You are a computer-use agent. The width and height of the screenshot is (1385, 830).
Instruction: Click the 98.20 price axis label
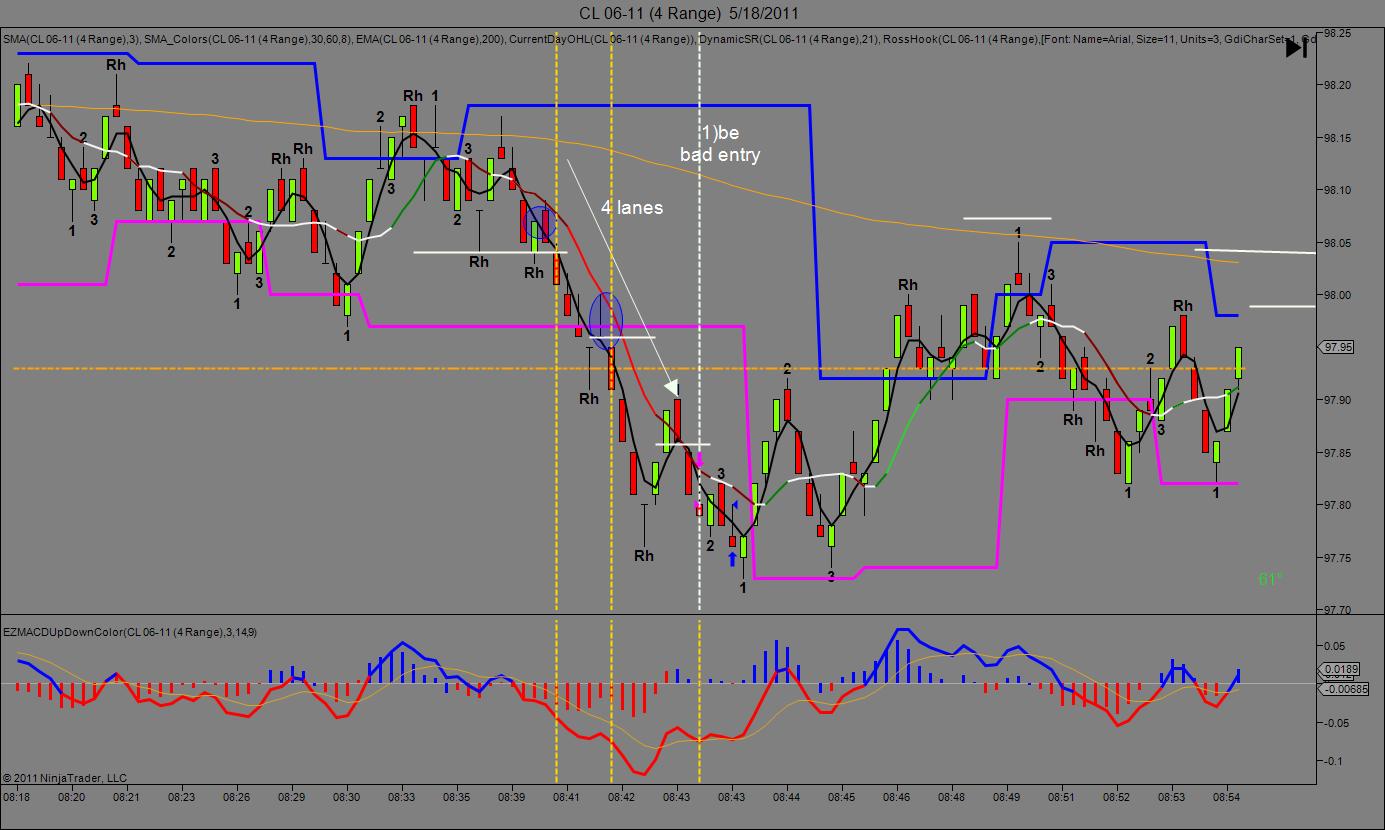[x=1338, y=85]
